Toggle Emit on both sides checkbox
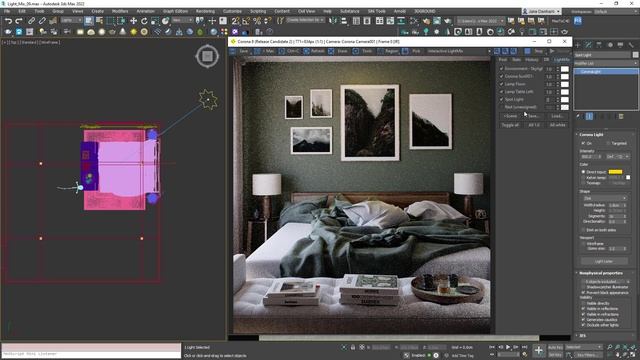The width and height of the screenshot is (640, 360). 583,230
